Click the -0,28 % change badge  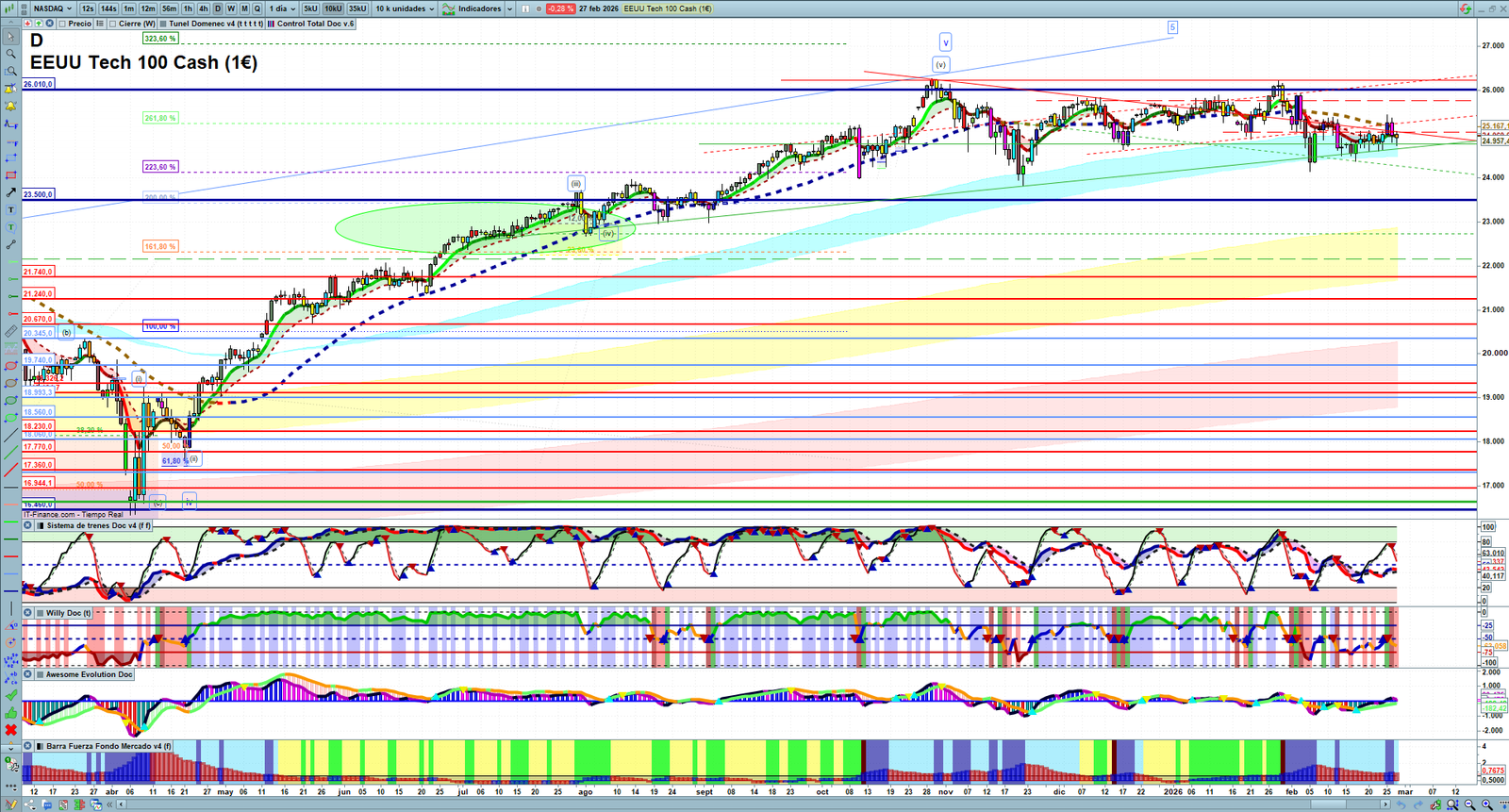click(x=561, y=8)
